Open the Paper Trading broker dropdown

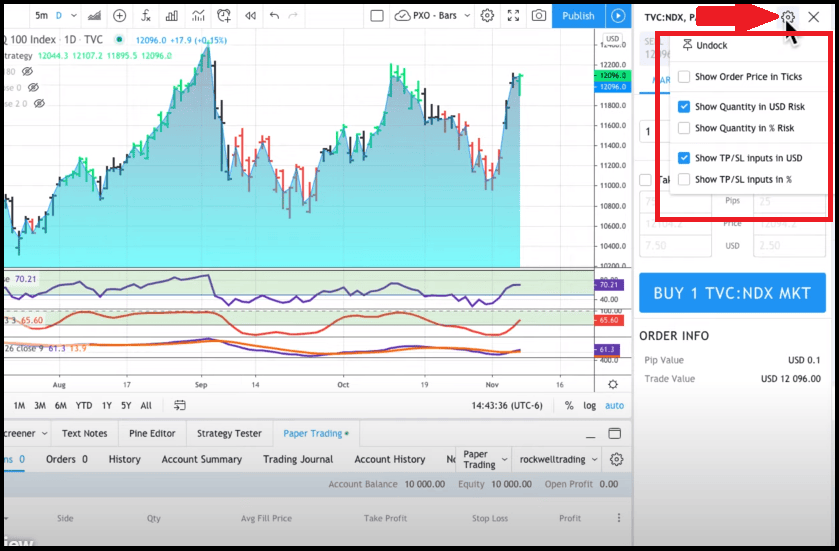(485, 460)
